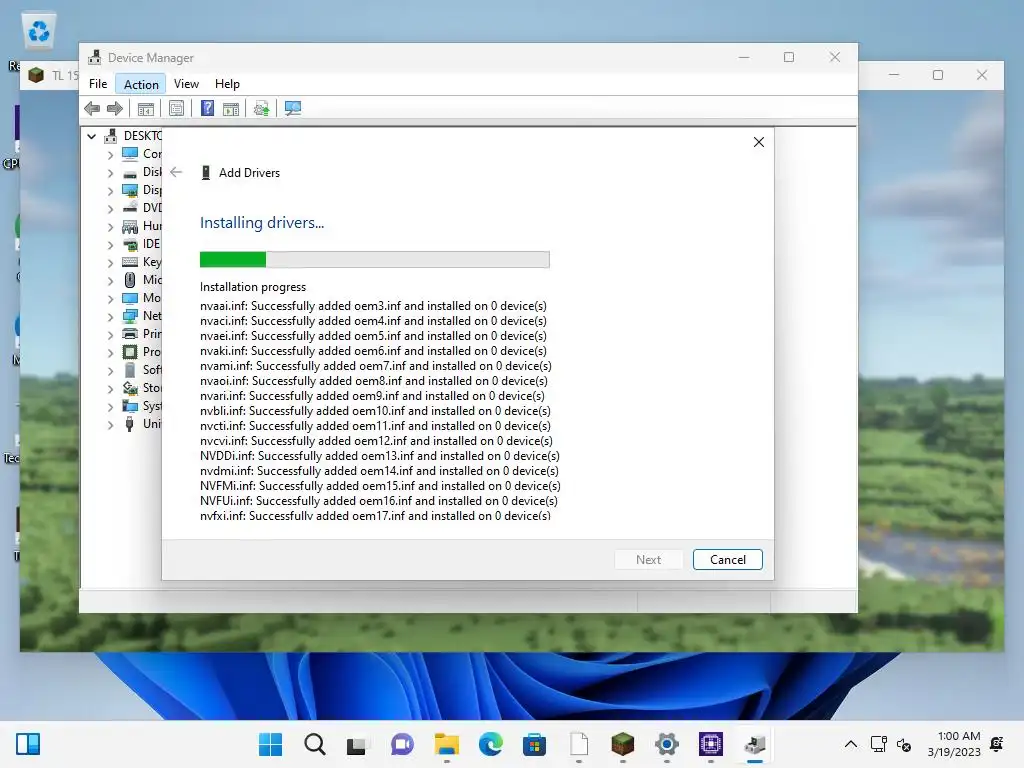Image resolution: width=1024 pixels, height=768 pixels.
Task: Expand the Keyboards tree node
Action: pos(110,263)
